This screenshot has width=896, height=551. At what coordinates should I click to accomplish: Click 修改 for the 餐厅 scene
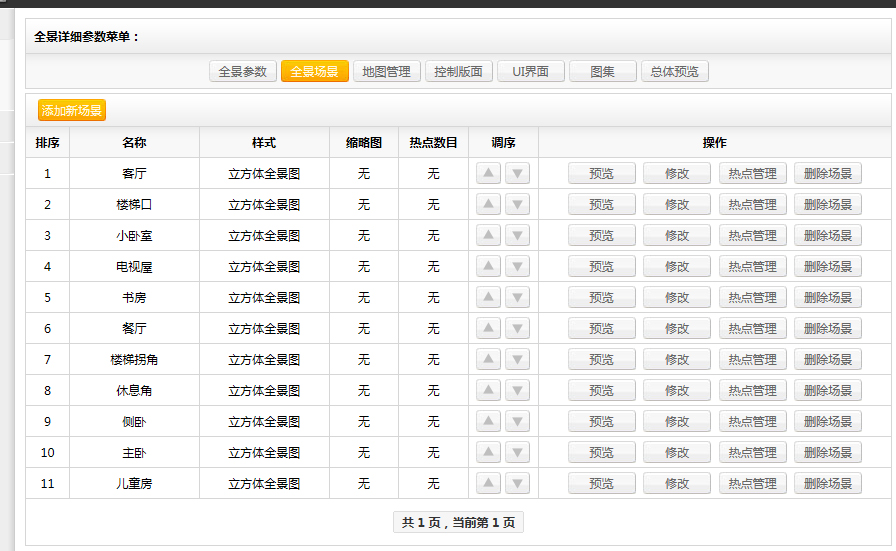[677, 329]
